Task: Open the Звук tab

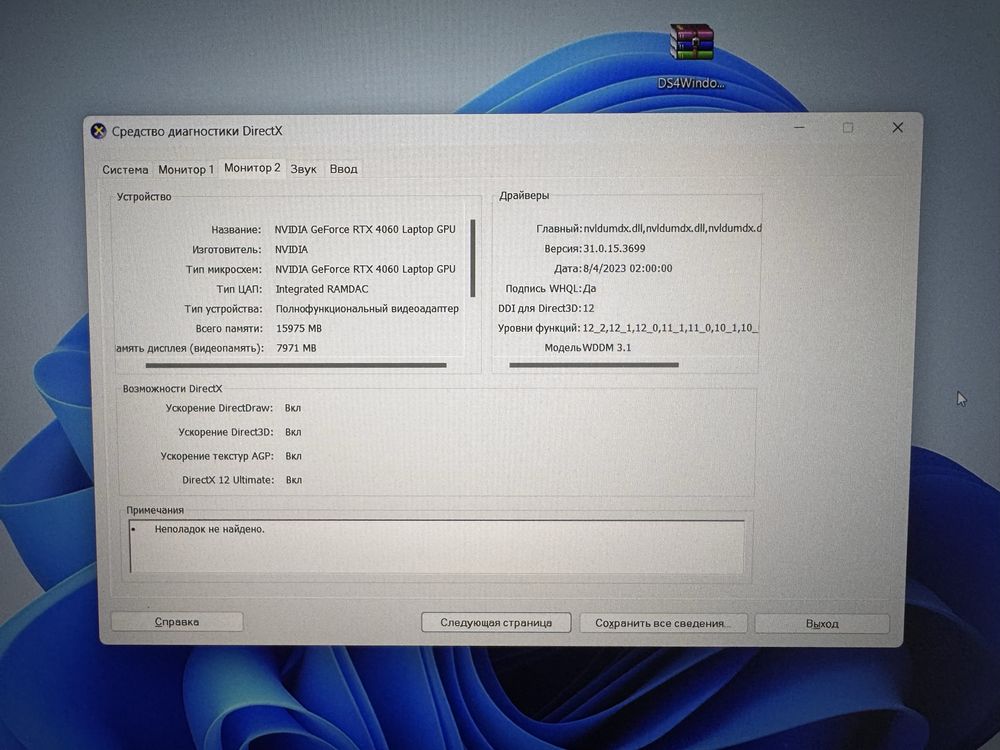Action: pos(304,170)
